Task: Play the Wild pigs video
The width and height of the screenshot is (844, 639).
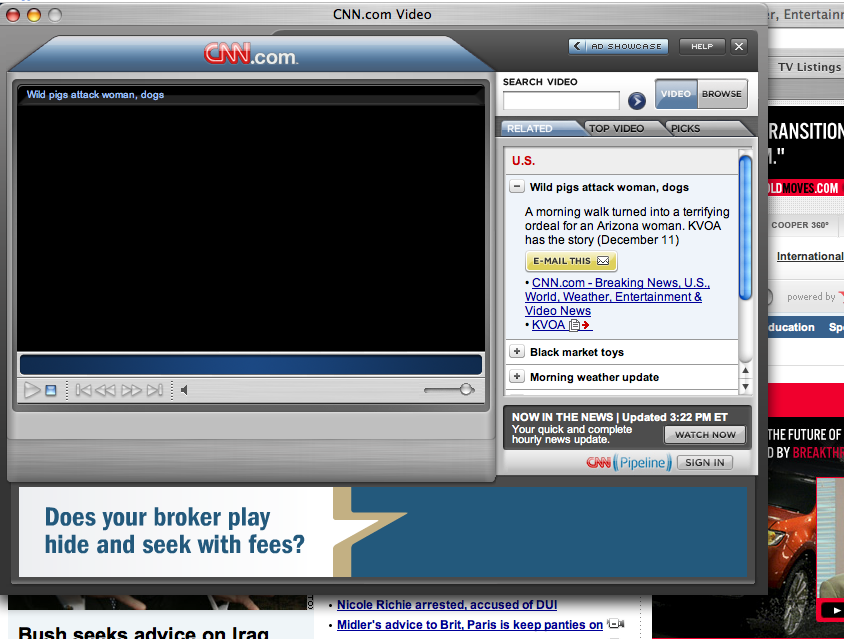Action: tap(32, 390)
